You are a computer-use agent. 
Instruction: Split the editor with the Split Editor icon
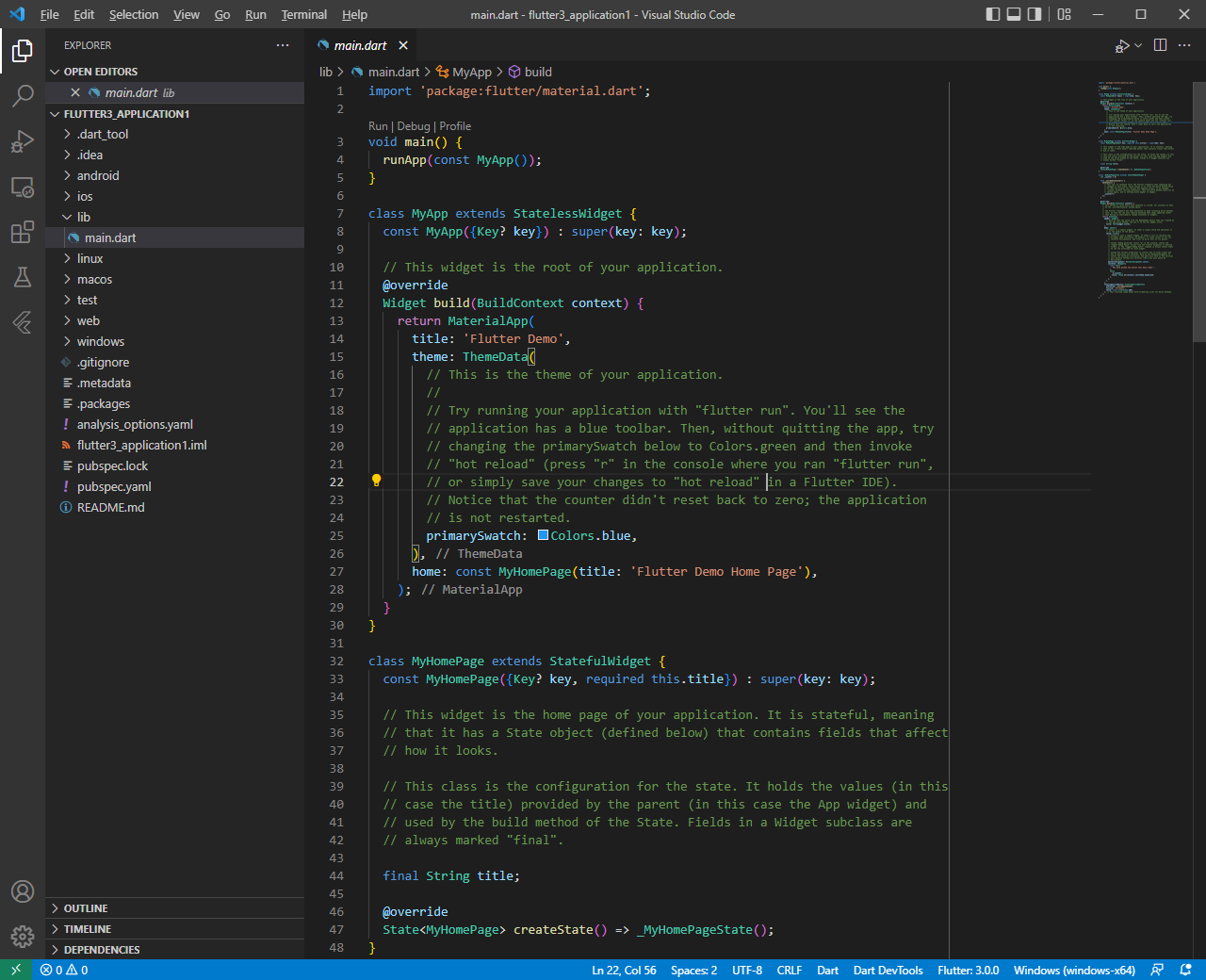point(1160,45)
